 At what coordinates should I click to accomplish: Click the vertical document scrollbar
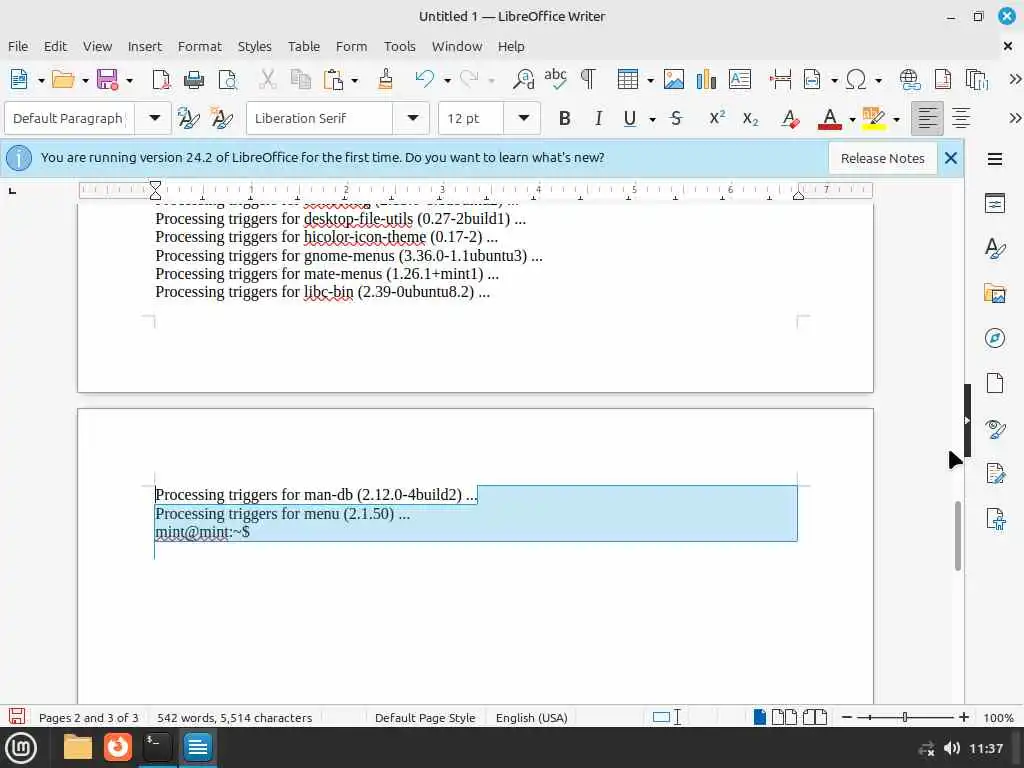click(957, 536)
